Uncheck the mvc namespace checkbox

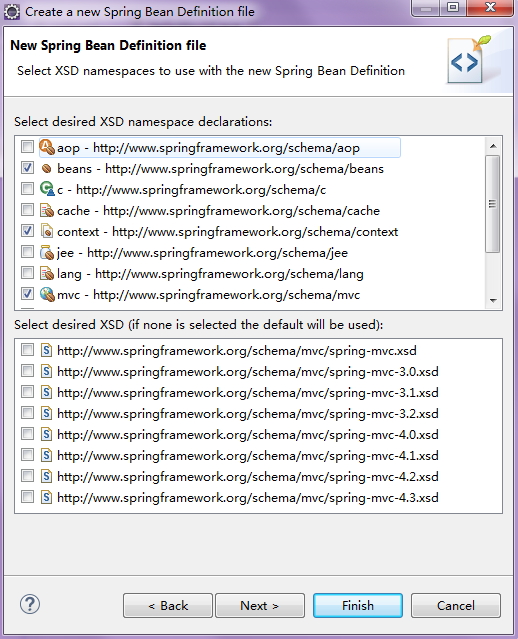pyautogui.click(x=27, y=293)
